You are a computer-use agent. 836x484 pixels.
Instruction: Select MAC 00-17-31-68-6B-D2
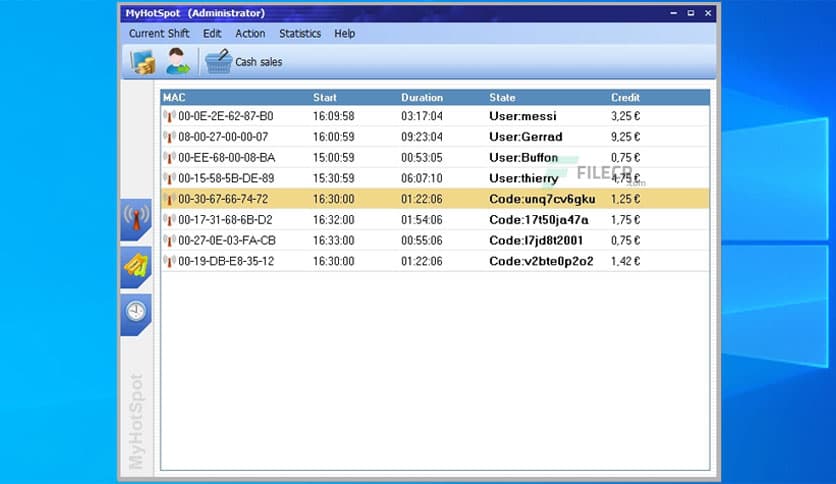[x=225, y=220]
